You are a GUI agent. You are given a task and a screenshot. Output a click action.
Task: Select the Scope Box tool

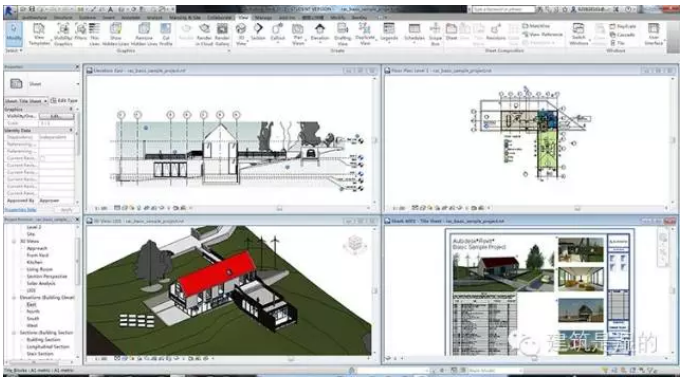coord(435,34)
